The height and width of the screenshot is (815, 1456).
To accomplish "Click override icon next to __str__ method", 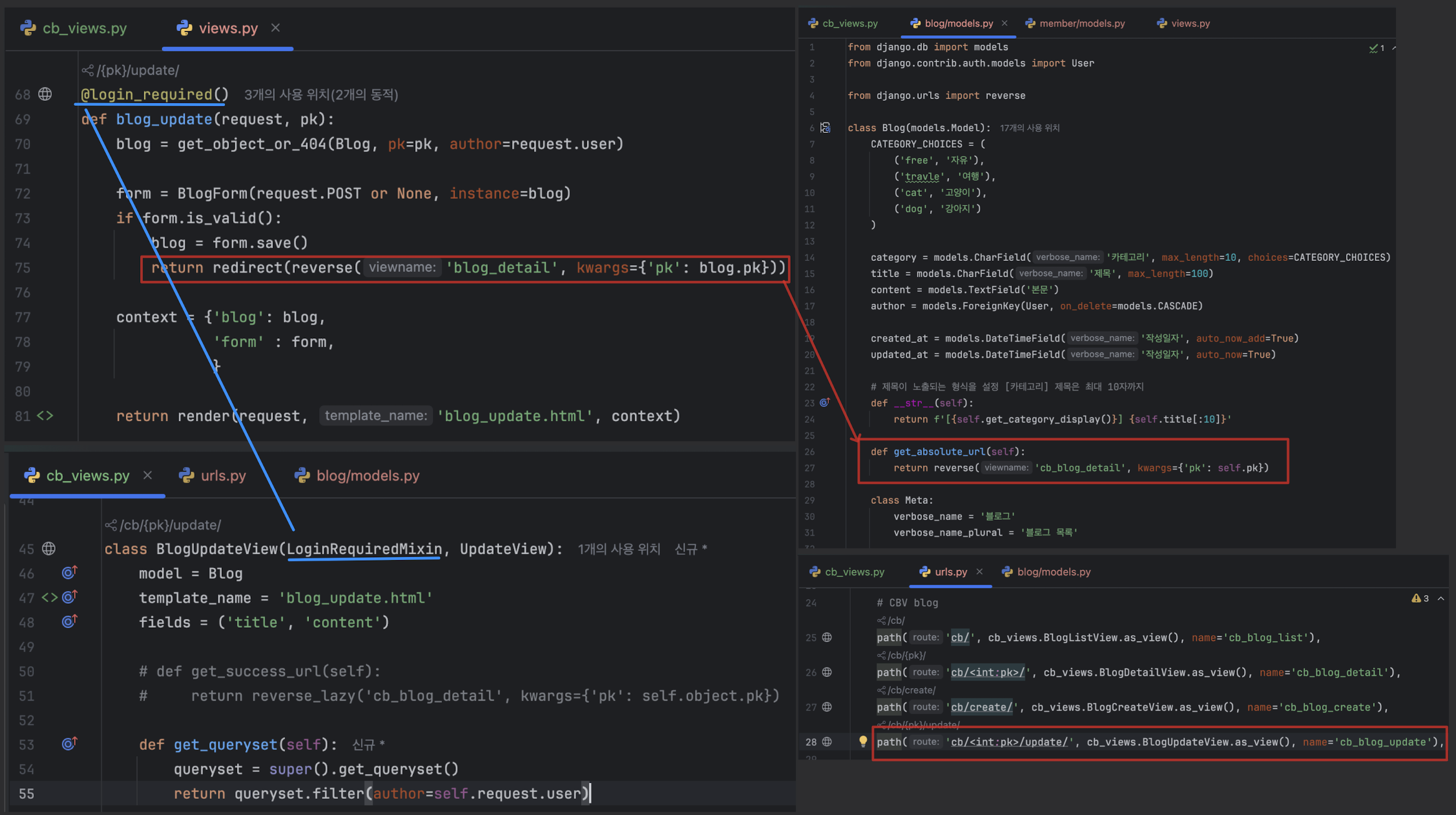I will tap(824, 403).
